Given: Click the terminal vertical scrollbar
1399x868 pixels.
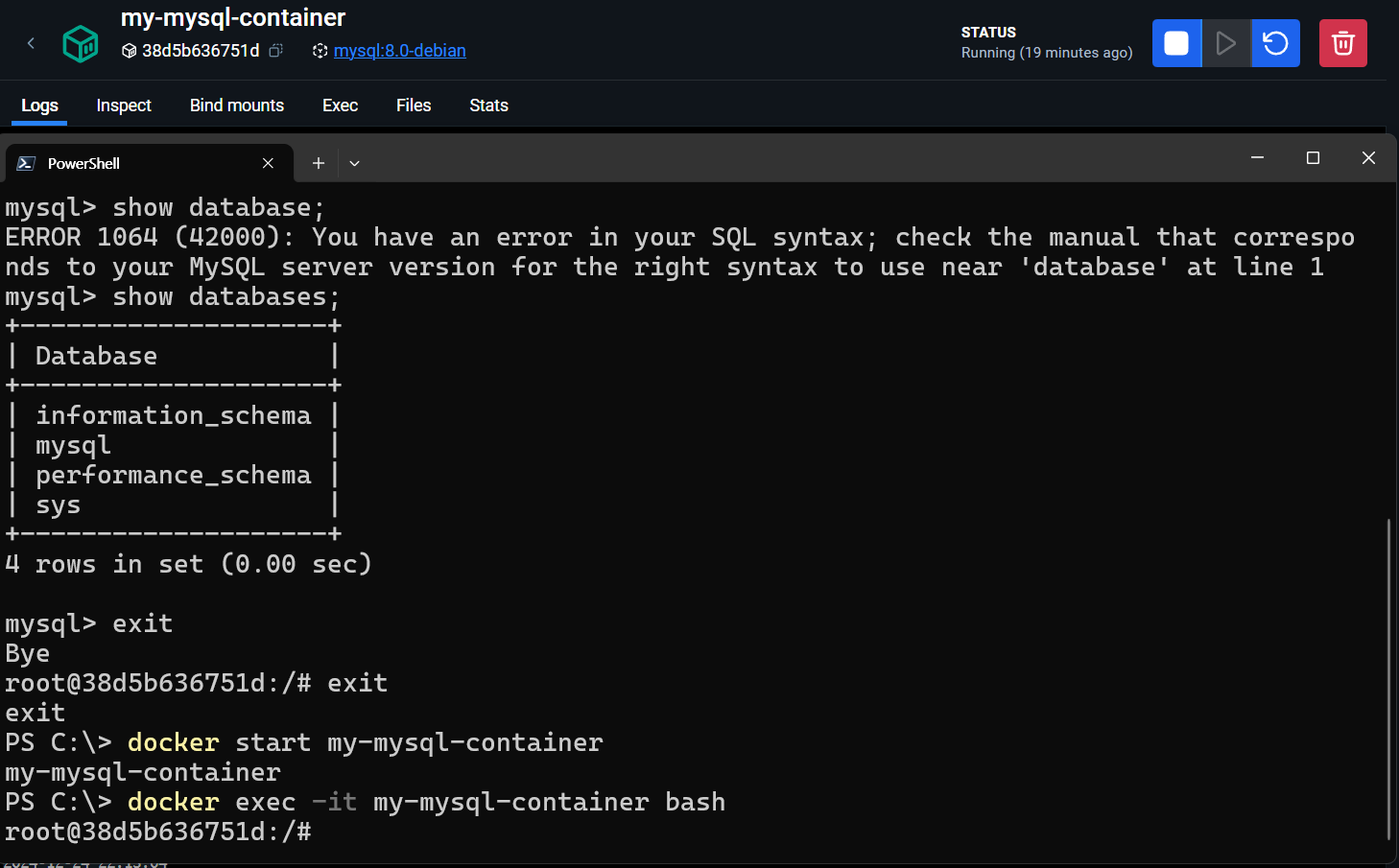Looking at the screenshot, I should [x=1388, y=679].
